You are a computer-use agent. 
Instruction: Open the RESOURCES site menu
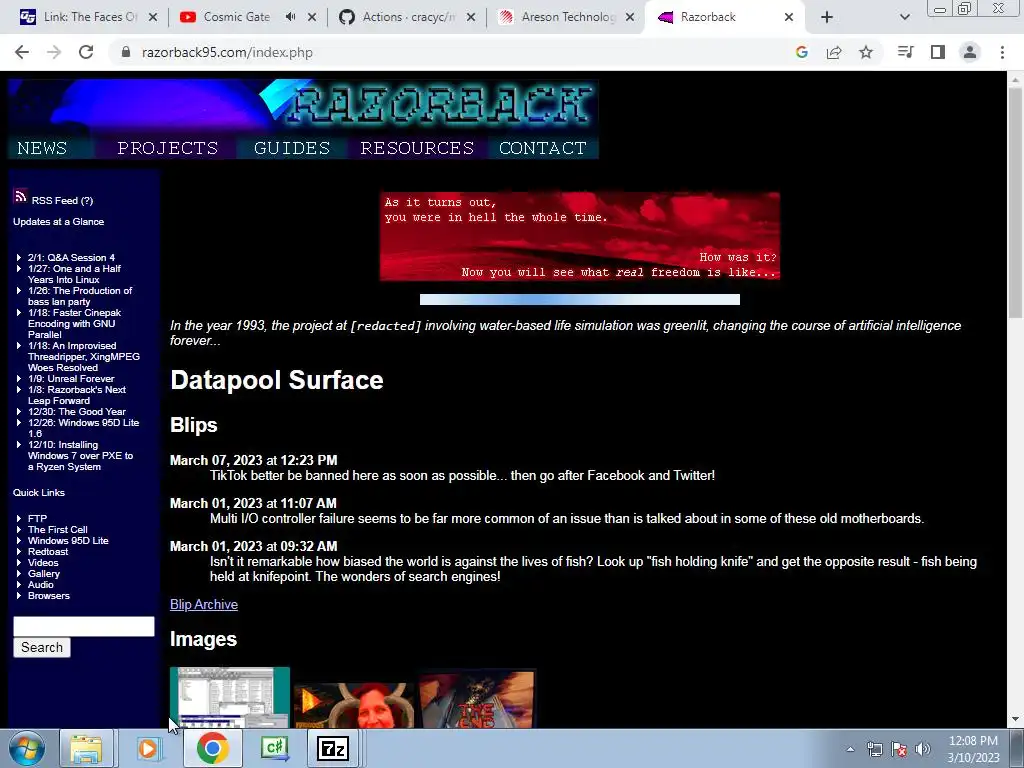pos(417,148)
